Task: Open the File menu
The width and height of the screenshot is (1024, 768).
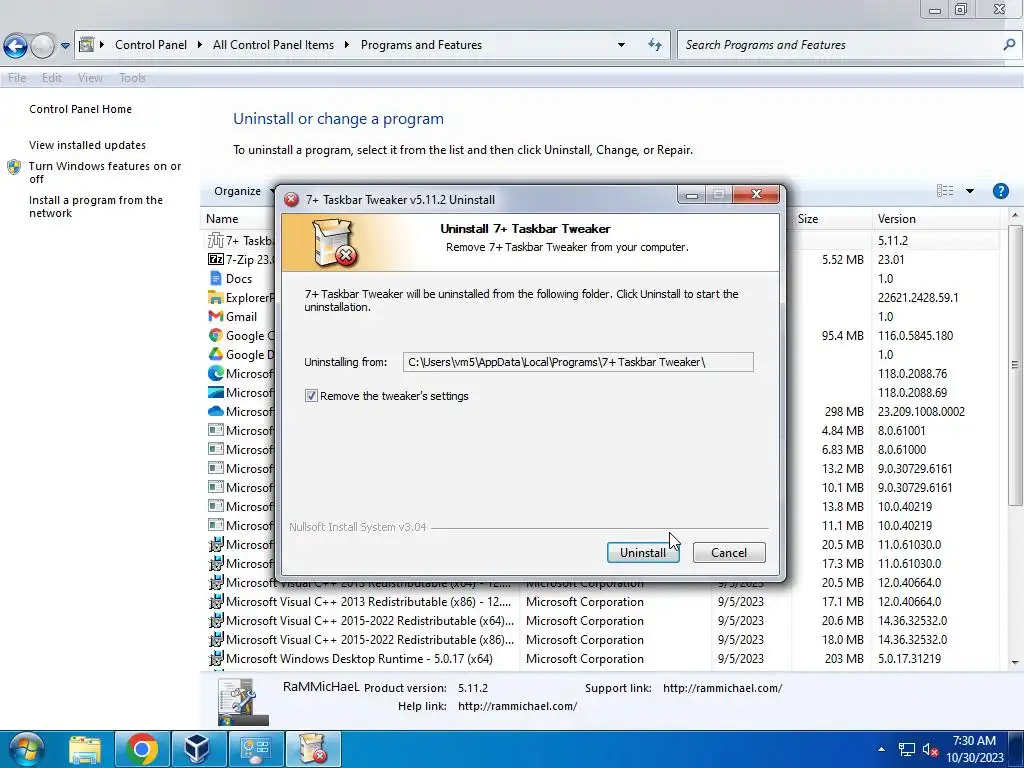Action: coord(17,78)
